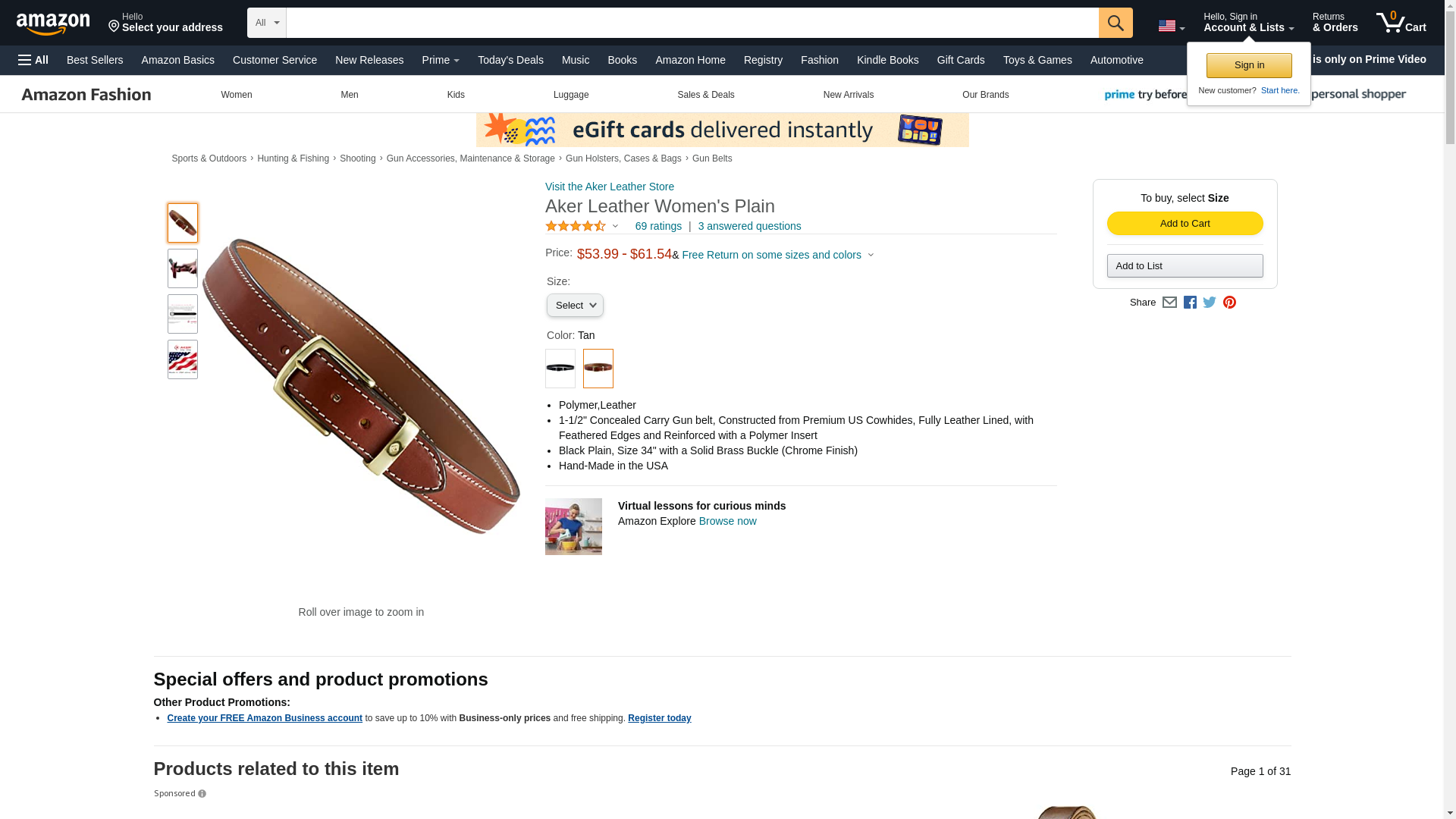1456x819 pixels.
Task: Click the Amazon logo
Action: (x=53, y=24)
